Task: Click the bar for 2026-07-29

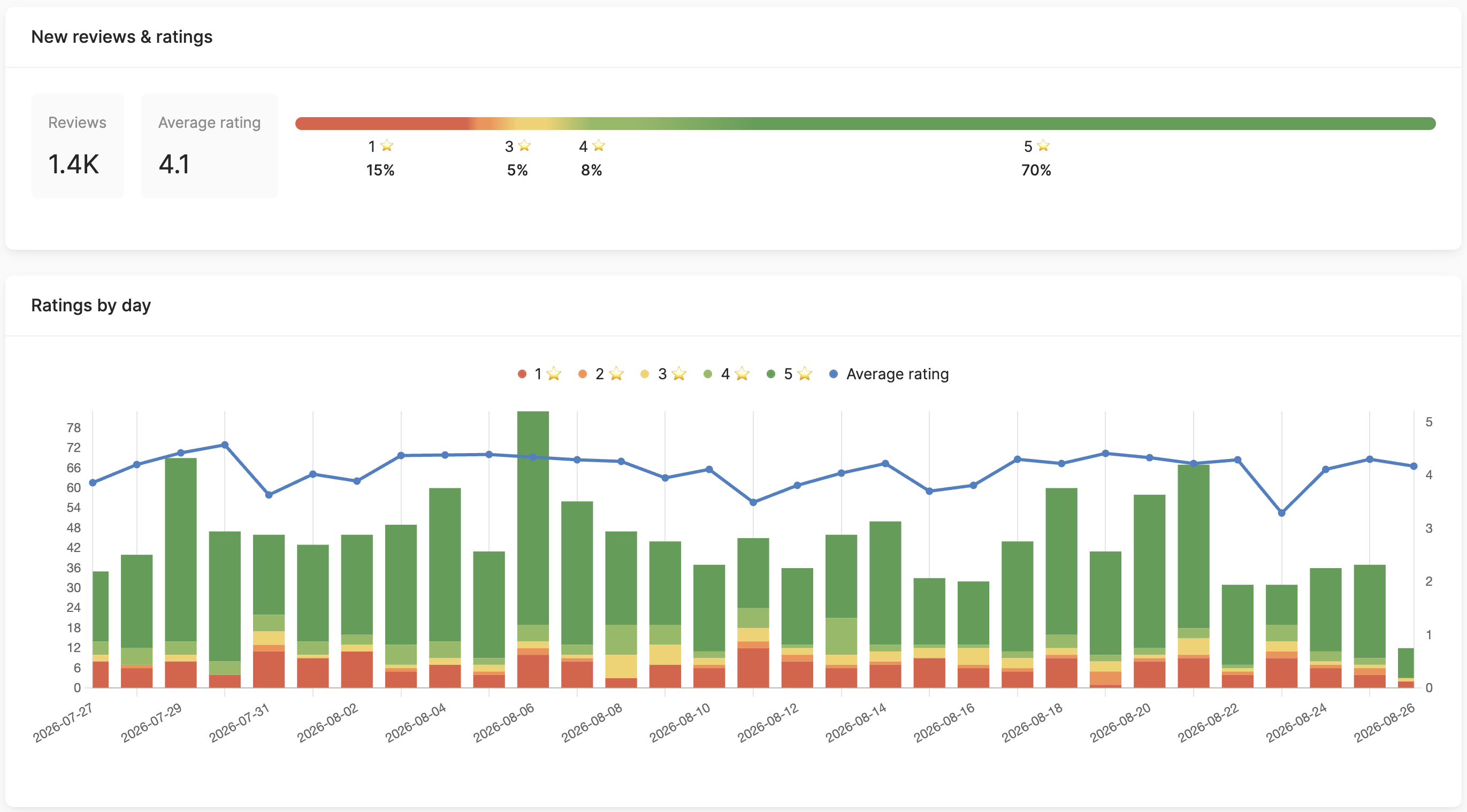Action: coord(181,573)
